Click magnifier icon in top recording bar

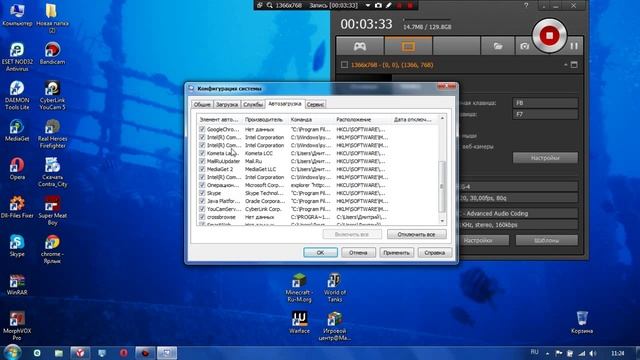pyautogui.click(x=270, y=5)
